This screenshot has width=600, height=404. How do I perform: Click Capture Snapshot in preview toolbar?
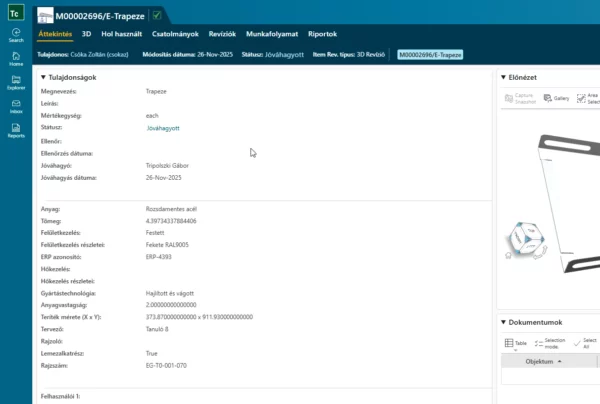520,98
